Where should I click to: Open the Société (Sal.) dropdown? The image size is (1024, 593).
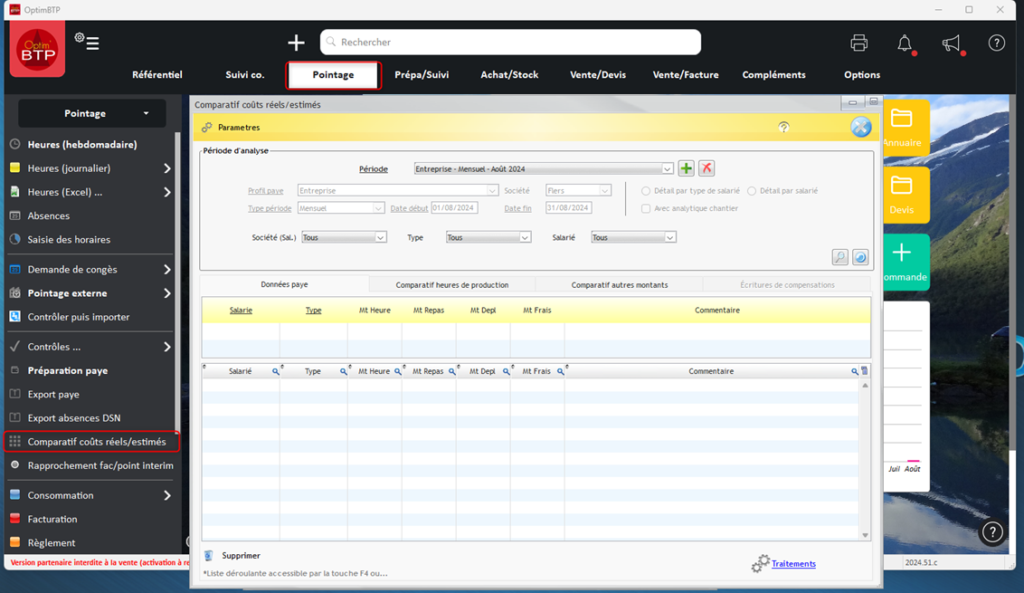point(380,238)
